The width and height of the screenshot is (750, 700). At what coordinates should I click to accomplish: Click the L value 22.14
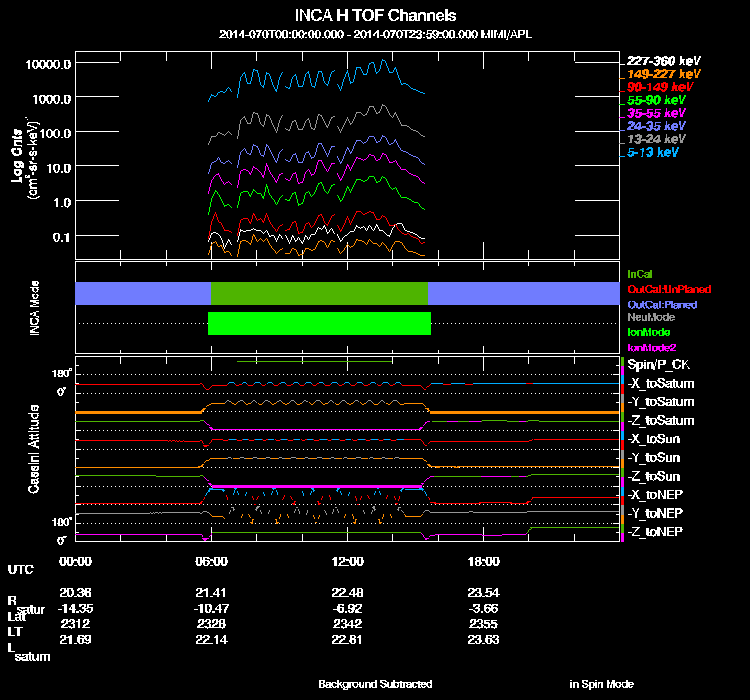211,640
